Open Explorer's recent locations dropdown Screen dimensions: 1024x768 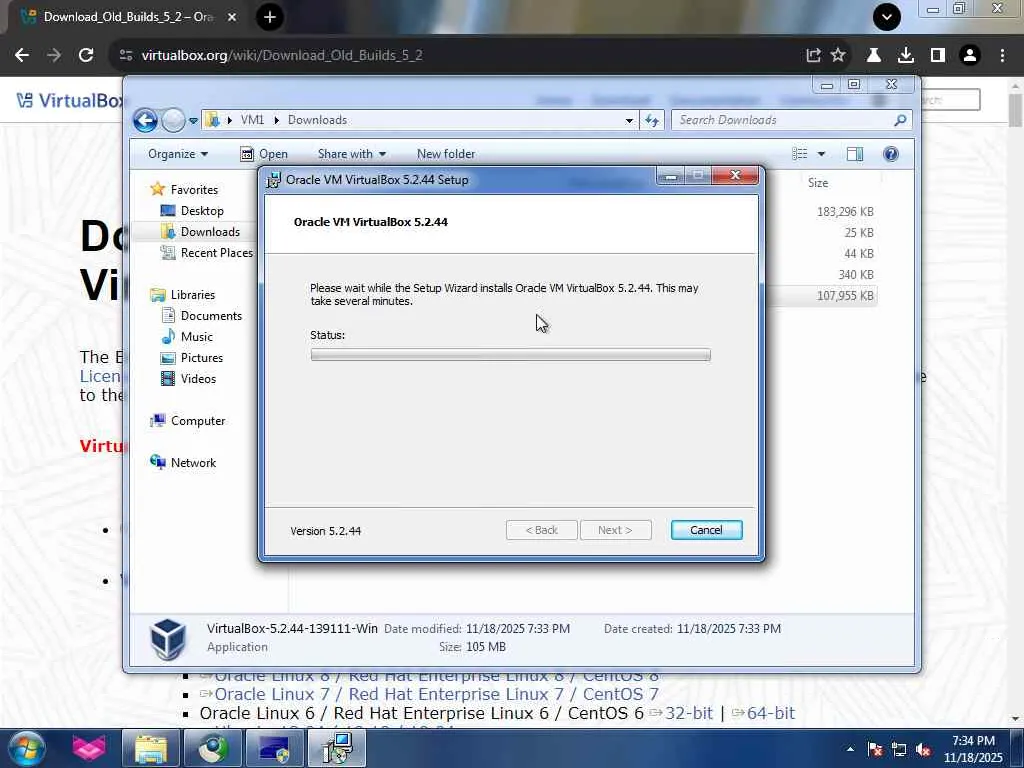(193, 121)
